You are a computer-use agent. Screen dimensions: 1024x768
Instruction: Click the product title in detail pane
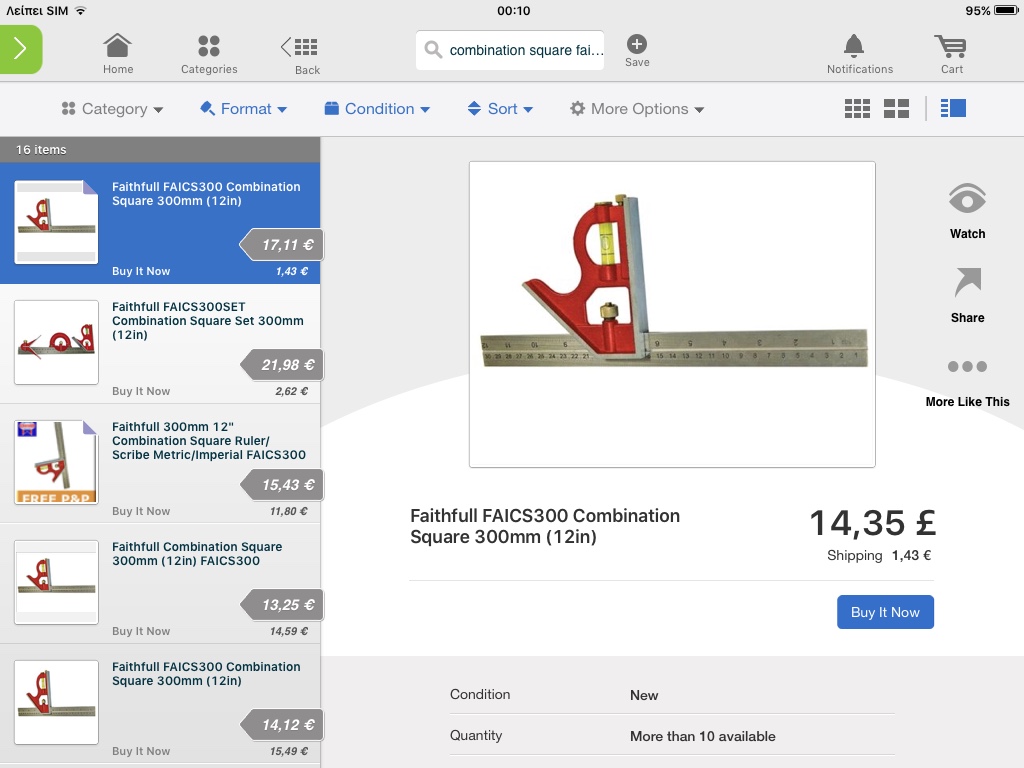(545, 526)
